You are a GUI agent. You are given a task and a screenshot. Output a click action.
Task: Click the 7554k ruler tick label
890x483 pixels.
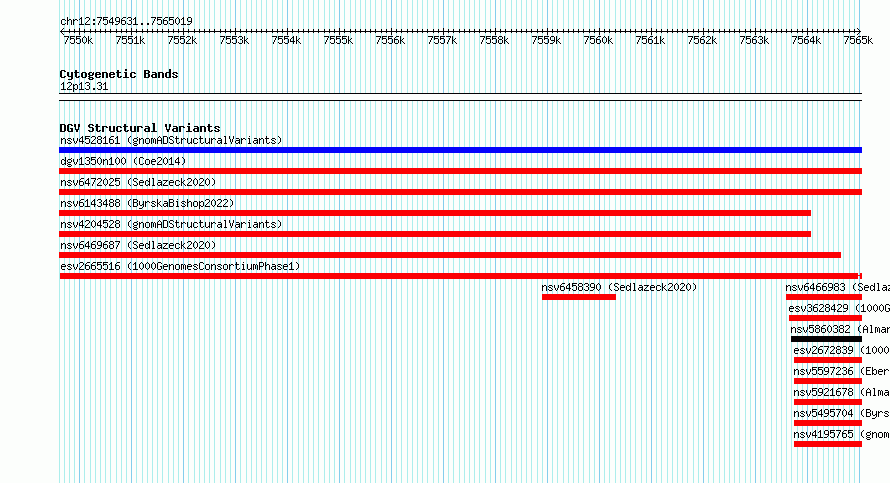(286, 40)
